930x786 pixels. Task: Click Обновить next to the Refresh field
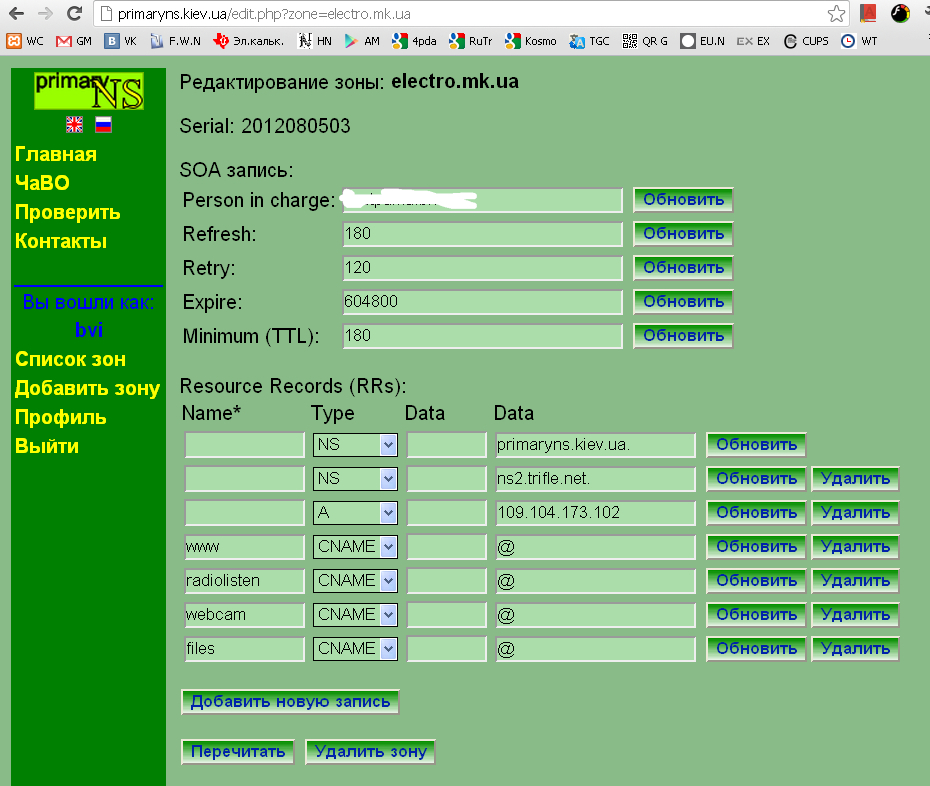click(683, 234)
